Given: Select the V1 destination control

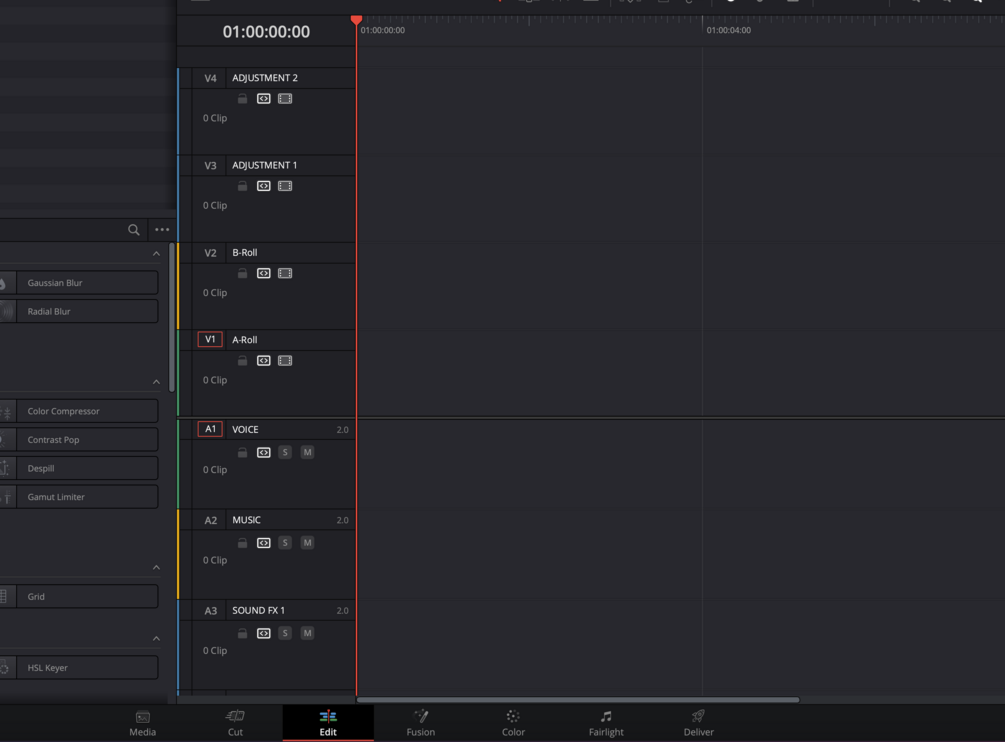Looking at the screenshot, I should pyautogui.click(x=210, y=340).
